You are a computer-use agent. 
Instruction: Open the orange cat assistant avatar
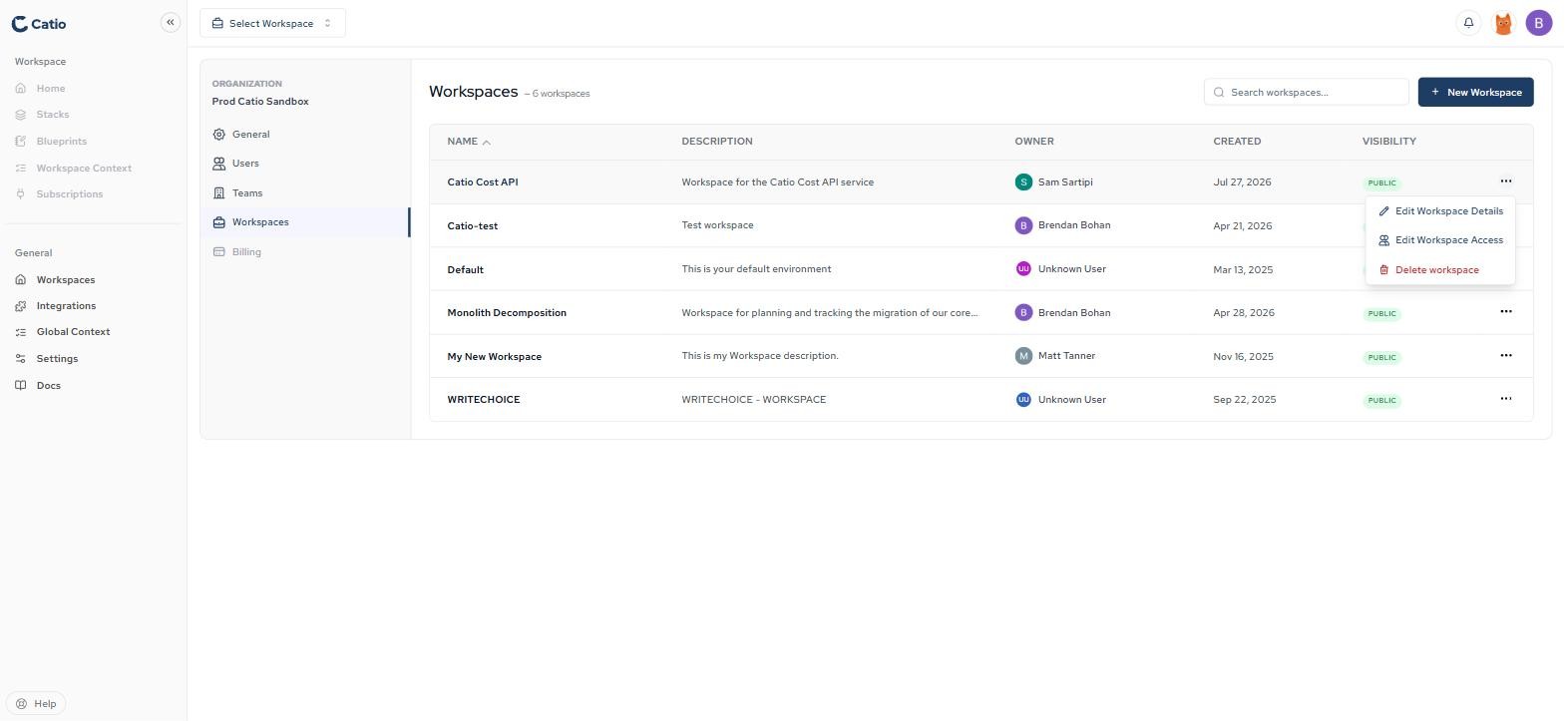(x=1503, y=23)
